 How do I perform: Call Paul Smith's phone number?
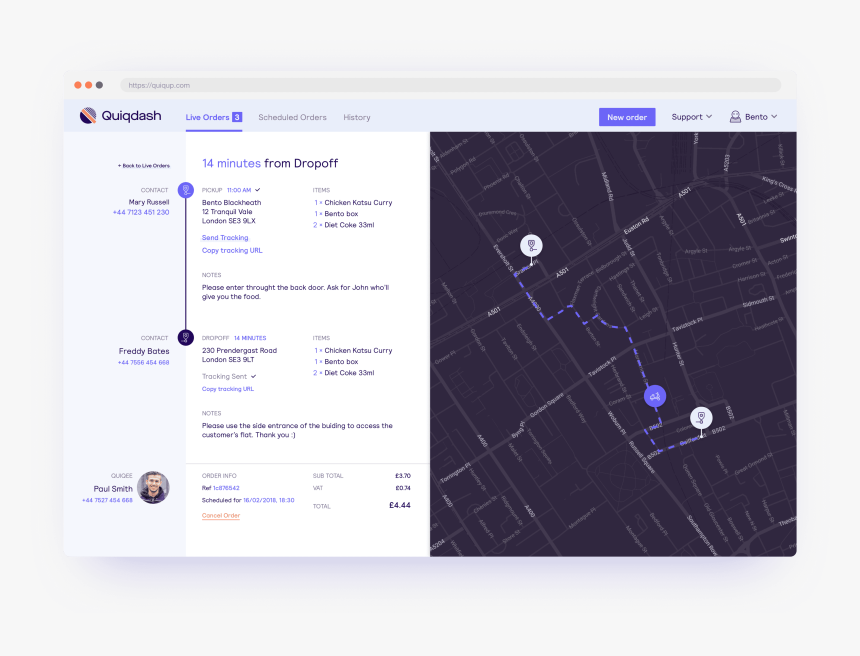(107, 500)
